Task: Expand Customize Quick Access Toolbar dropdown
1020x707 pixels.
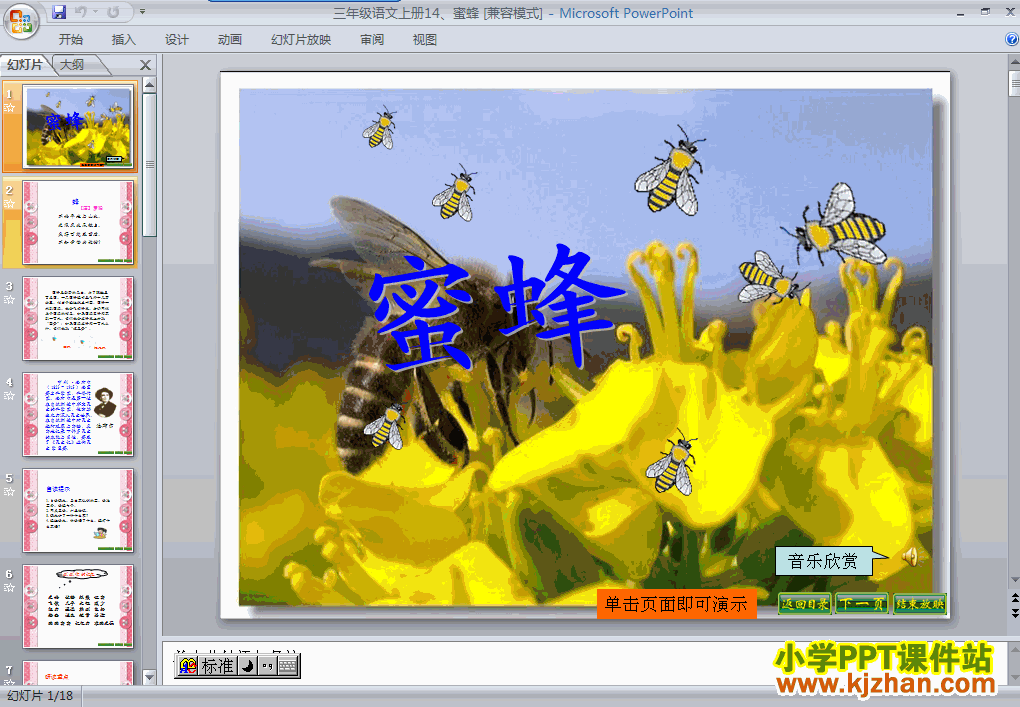Action: (x=142, y=12)
